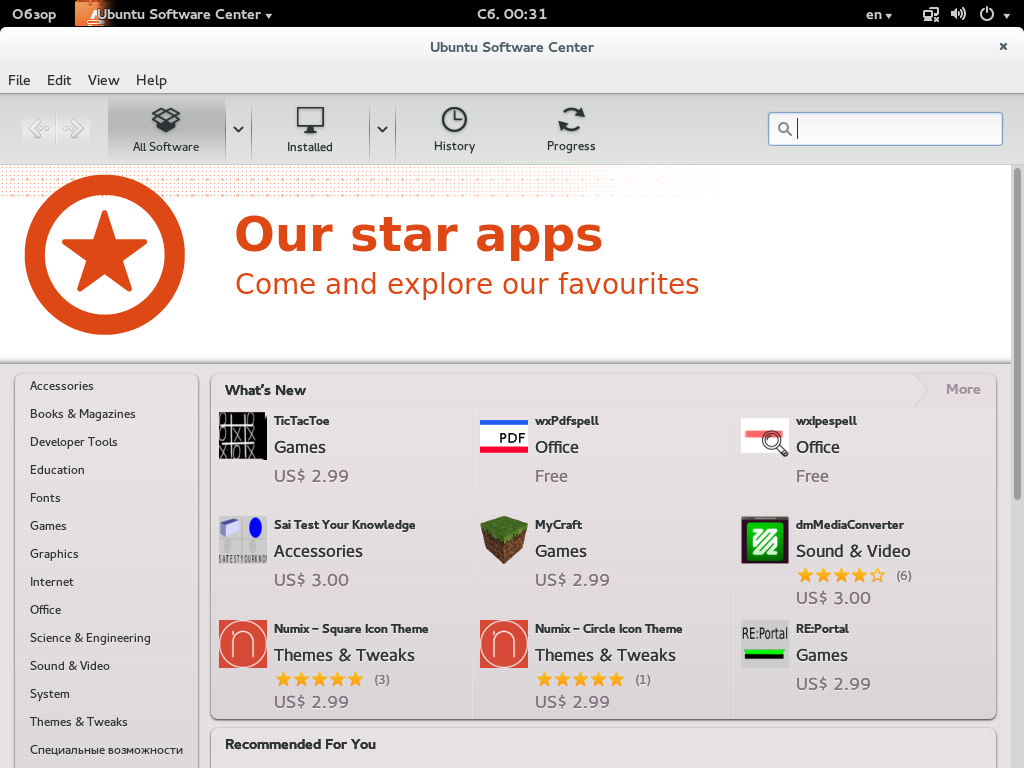
Task: Click the volume speaker icon
Action: click(958, 14)
